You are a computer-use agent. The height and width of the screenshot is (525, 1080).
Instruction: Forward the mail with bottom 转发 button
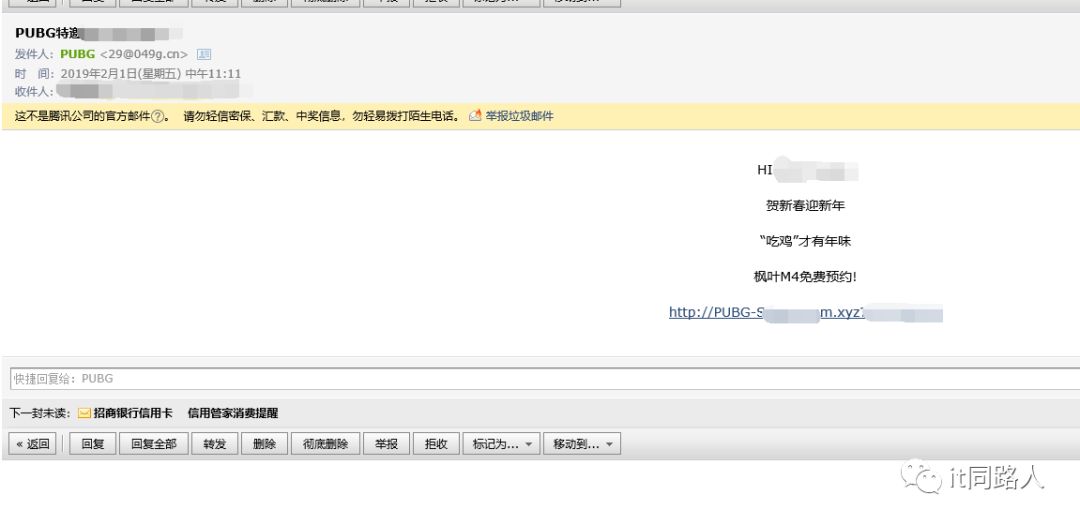tap(215, 444)
